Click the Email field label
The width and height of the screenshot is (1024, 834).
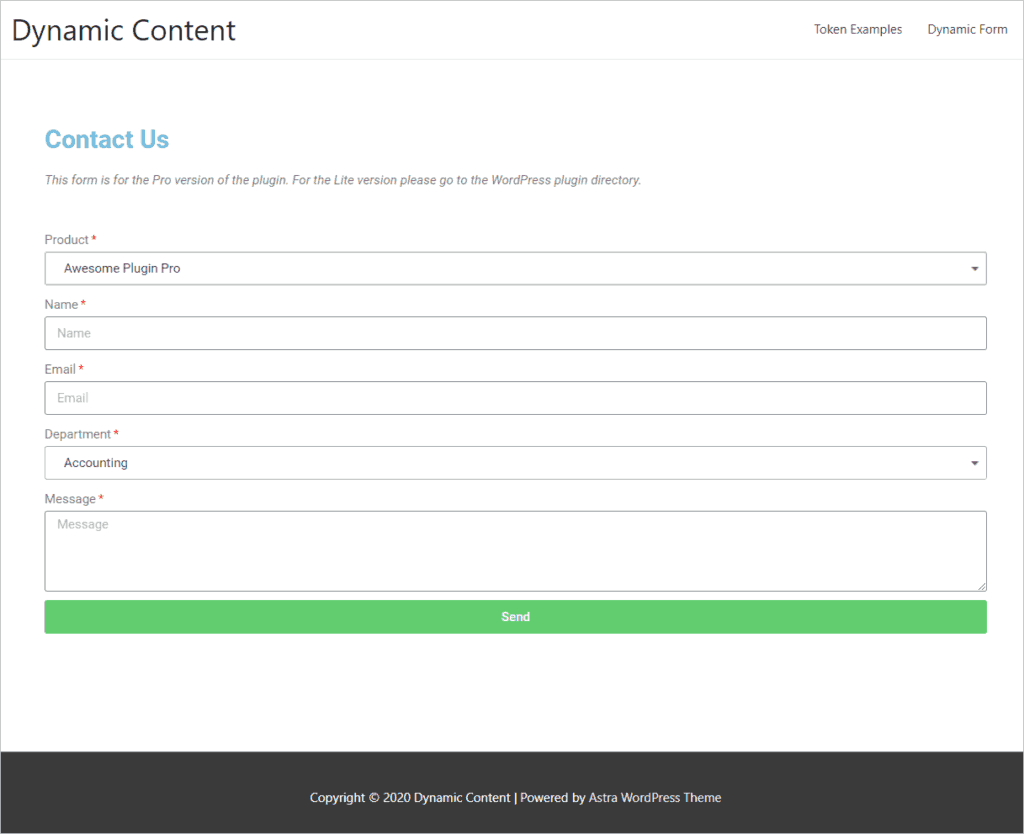60,370
